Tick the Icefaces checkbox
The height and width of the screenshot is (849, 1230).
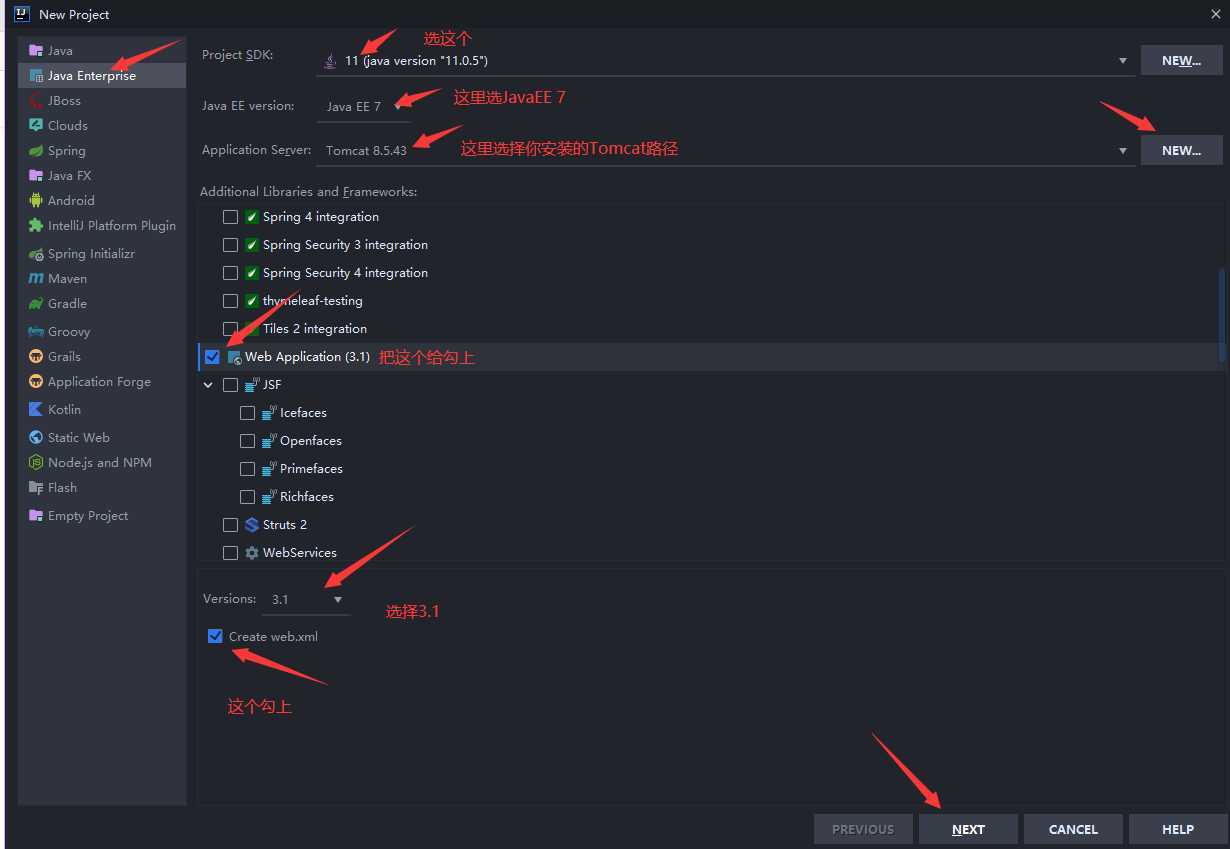(247, 413)
